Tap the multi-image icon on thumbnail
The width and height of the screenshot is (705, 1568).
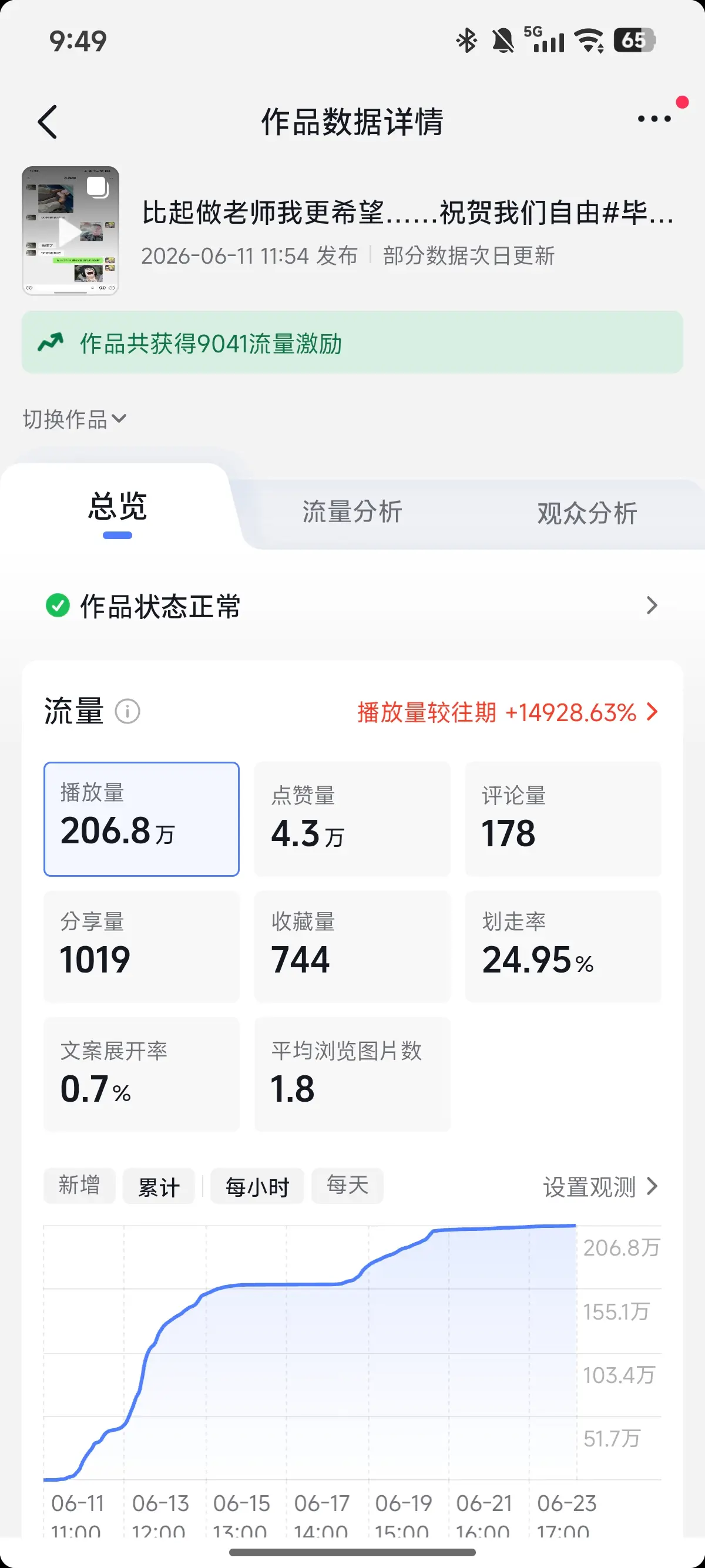point(98,187)
